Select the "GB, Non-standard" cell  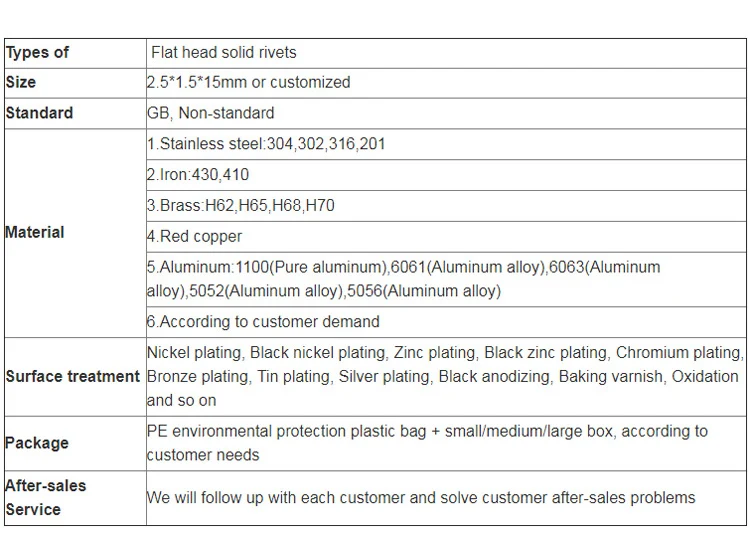pyautogui.click(x=210, y=113)
